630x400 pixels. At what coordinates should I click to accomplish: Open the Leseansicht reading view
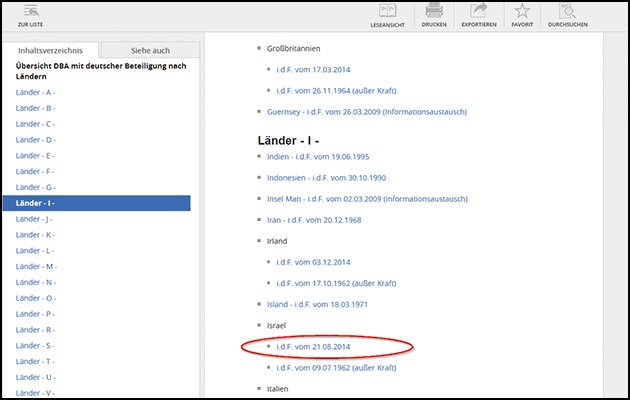(389, 12)
